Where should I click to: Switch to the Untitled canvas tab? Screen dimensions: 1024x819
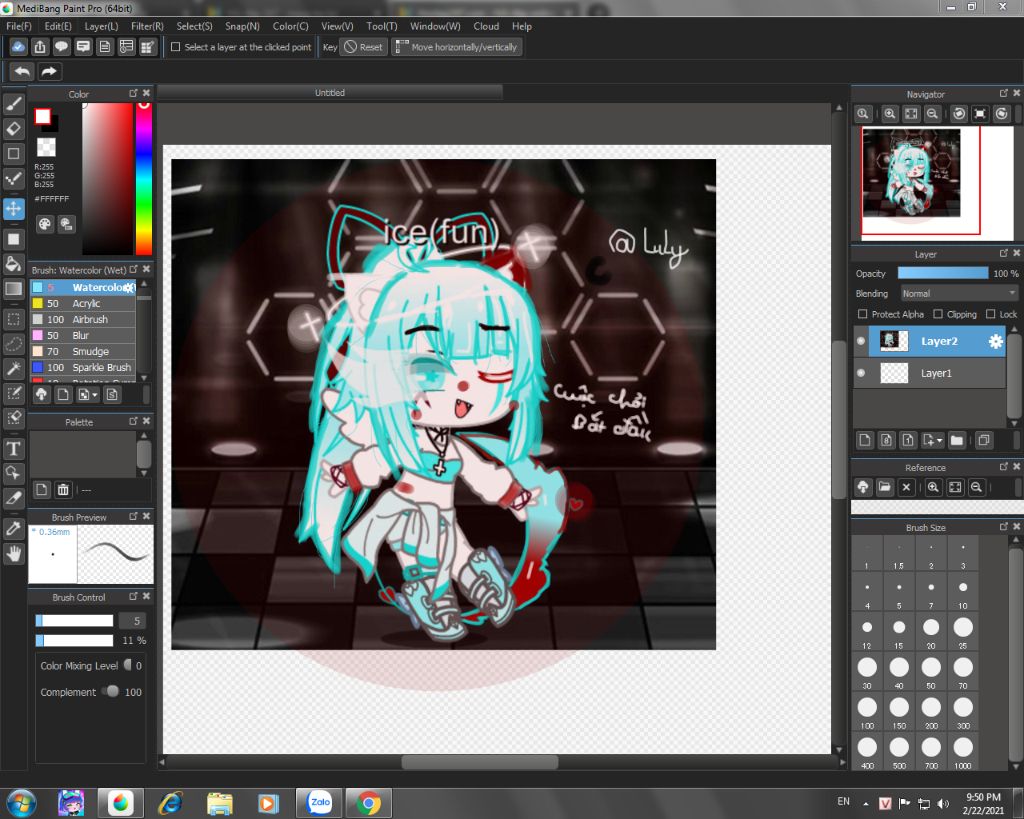330,93
